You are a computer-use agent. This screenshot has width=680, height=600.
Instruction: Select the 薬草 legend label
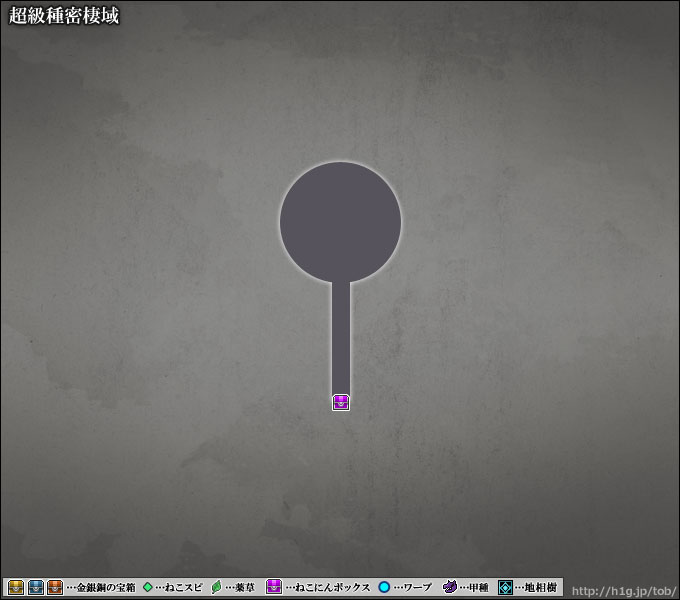[x=242, y=588]
